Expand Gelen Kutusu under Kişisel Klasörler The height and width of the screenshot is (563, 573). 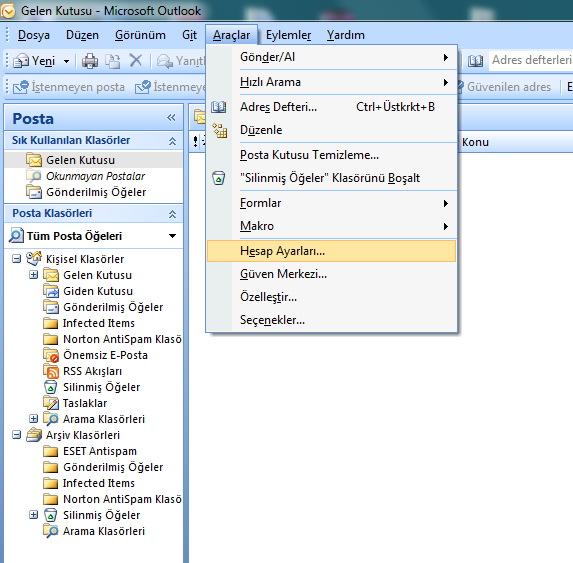33,275
